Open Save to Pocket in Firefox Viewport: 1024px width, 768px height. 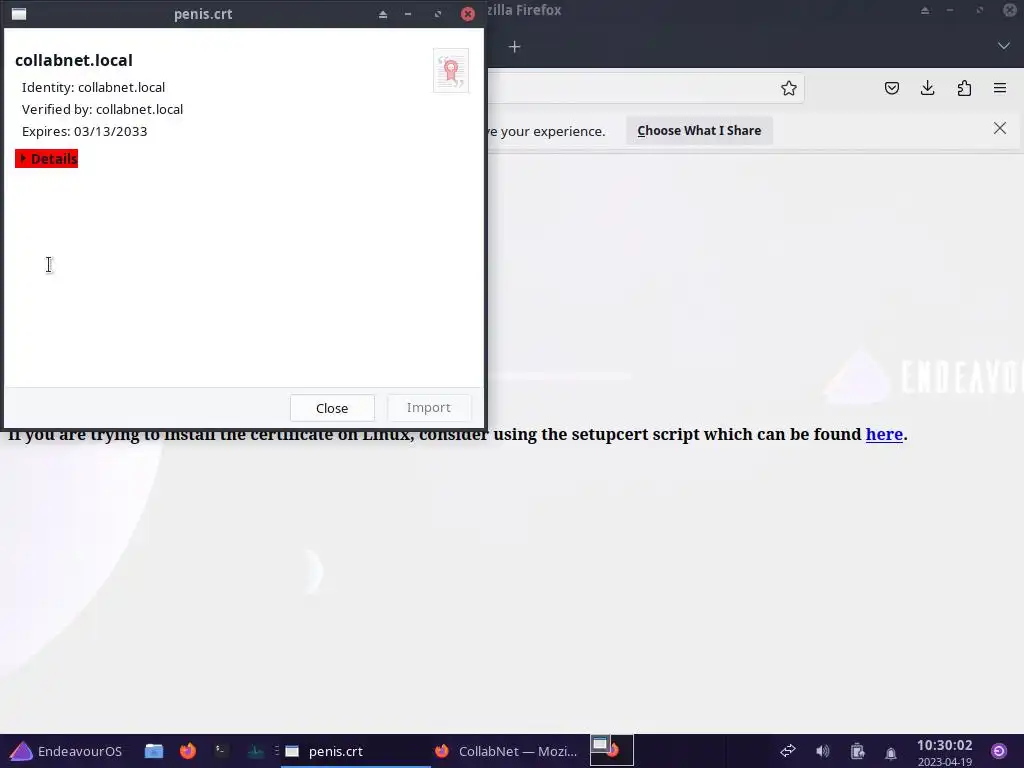tap(891, 88)
